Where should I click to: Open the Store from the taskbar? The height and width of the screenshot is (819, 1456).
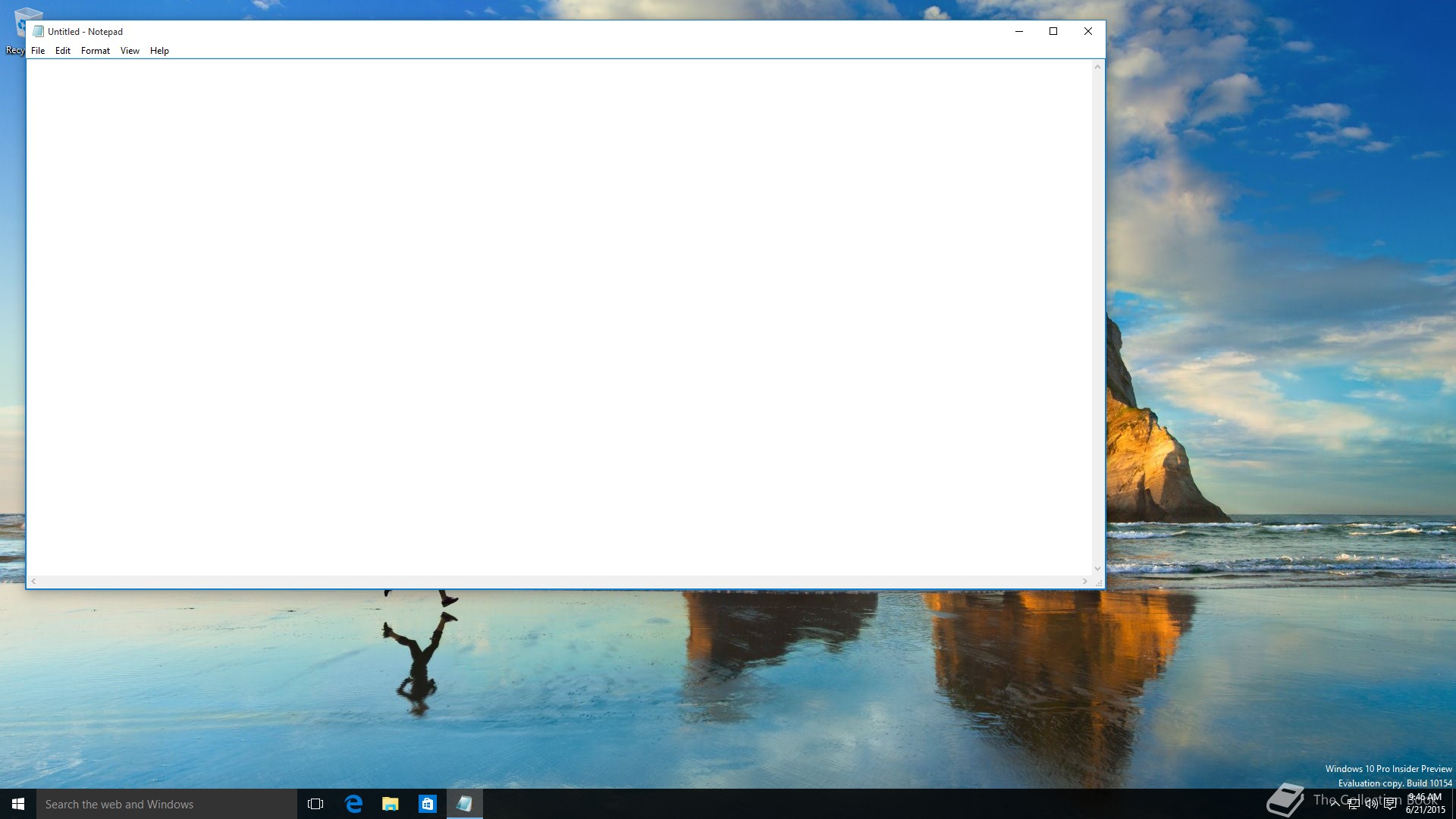pyautogui.click(x=428, y=804)
